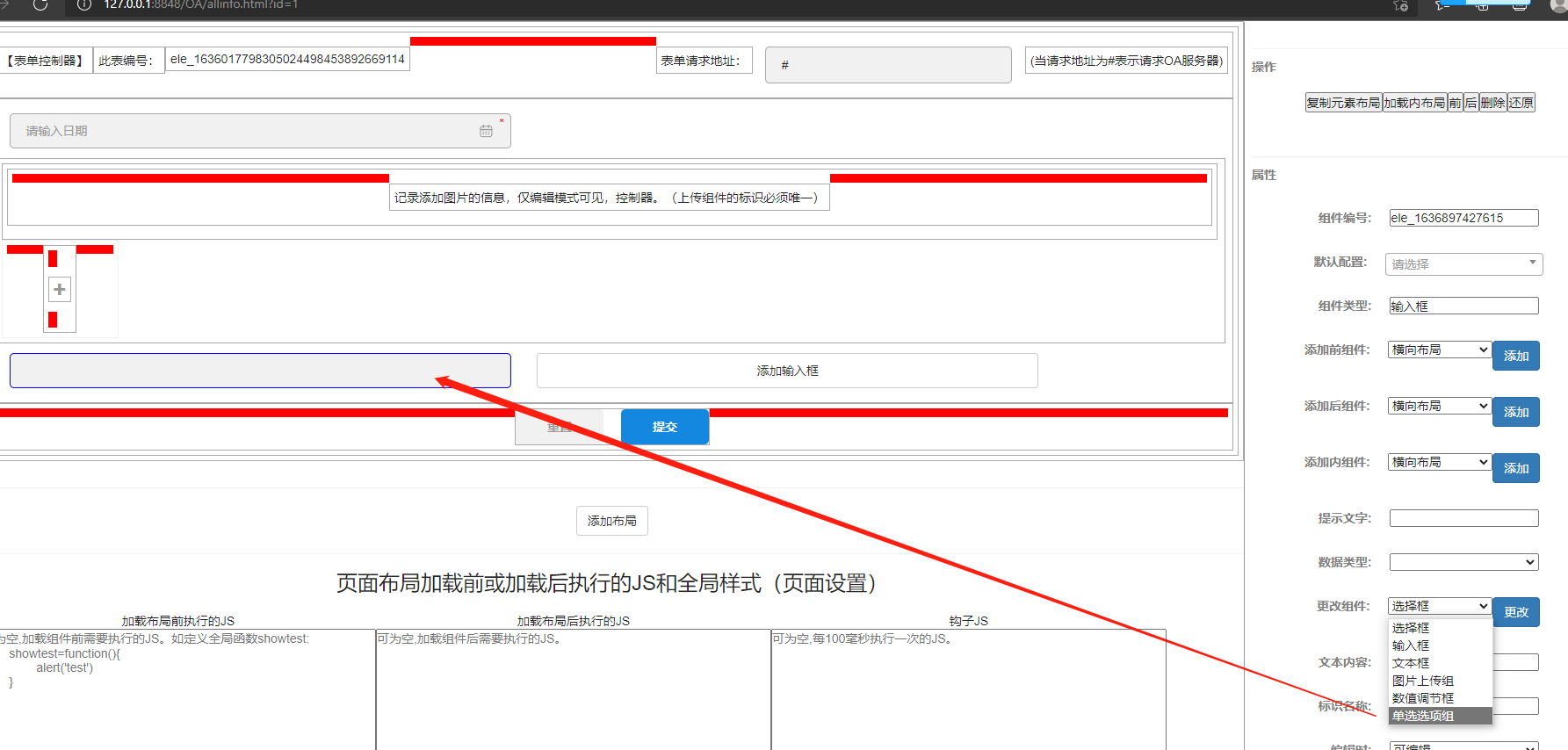This screenshot has width=1568, height=750.
Task: Click the 复制元素布局 button
Action: [1343, 103]
